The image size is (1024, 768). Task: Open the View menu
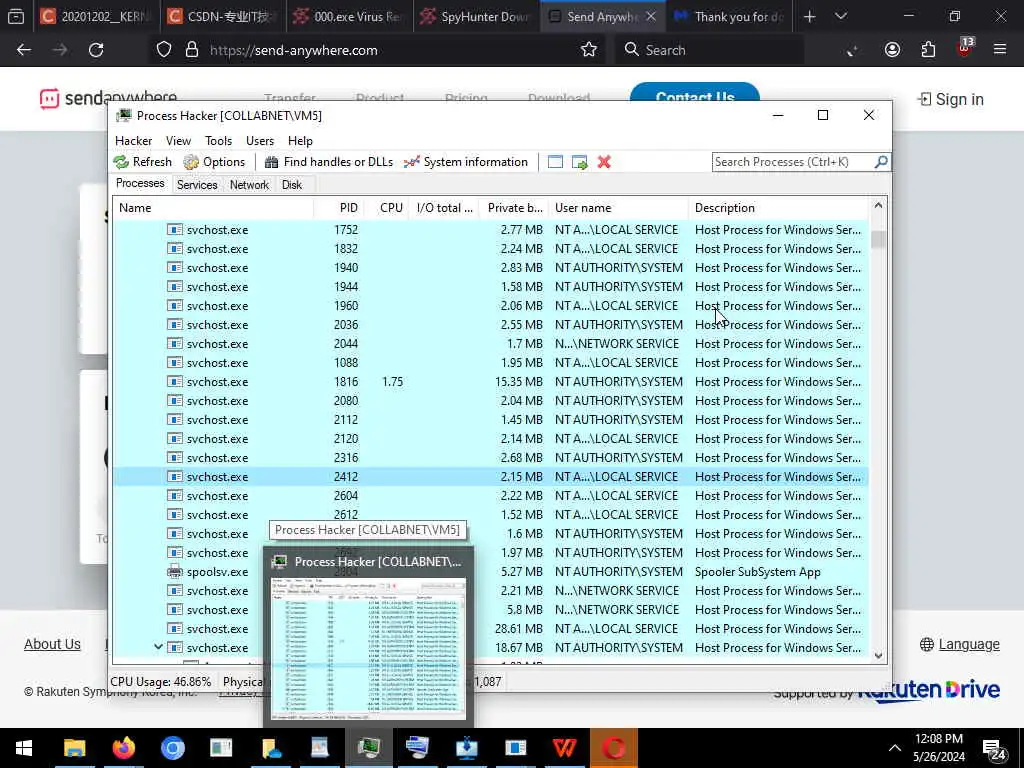pos(178,141)
